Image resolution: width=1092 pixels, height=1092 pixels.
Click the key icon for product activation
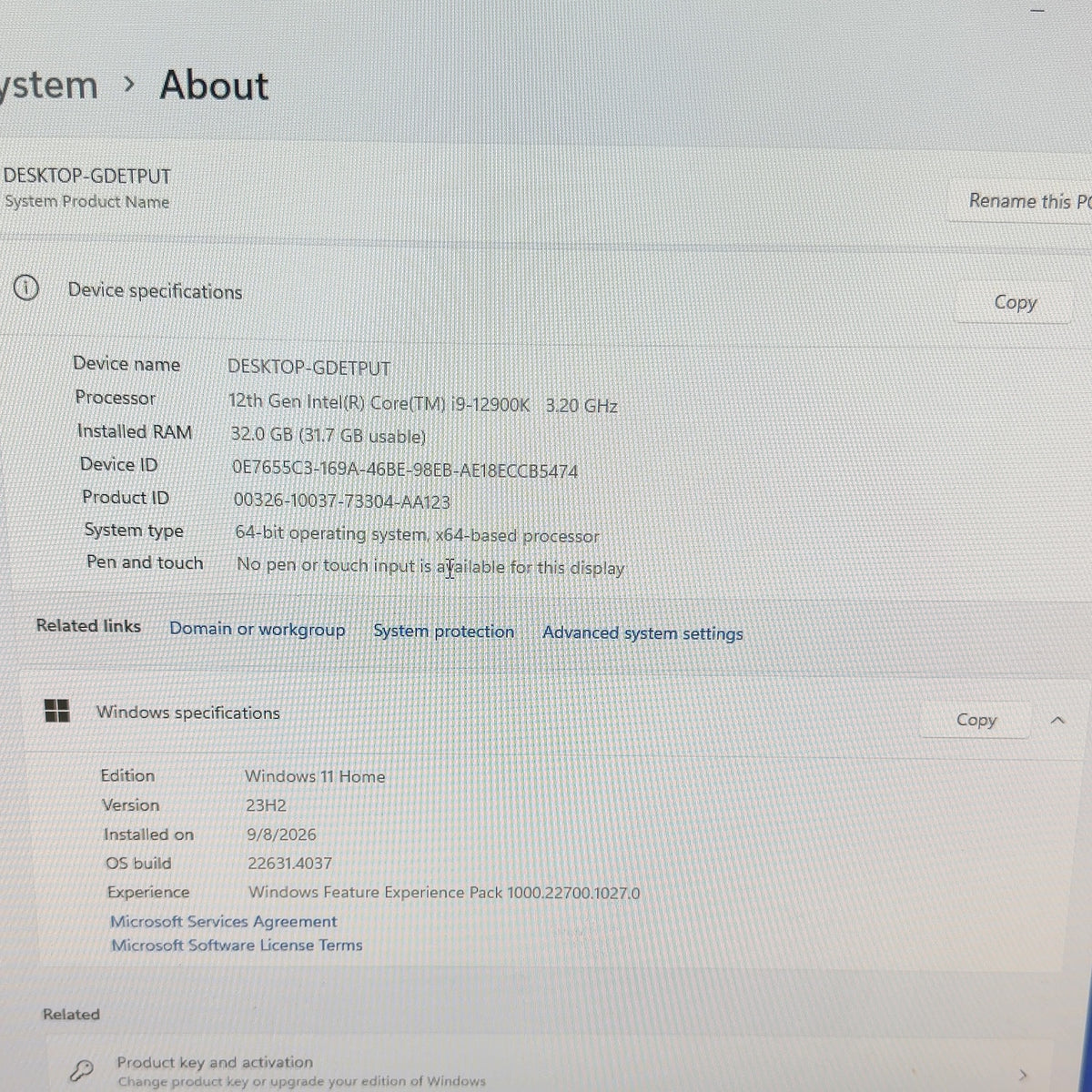click(x=82, y=1071)
